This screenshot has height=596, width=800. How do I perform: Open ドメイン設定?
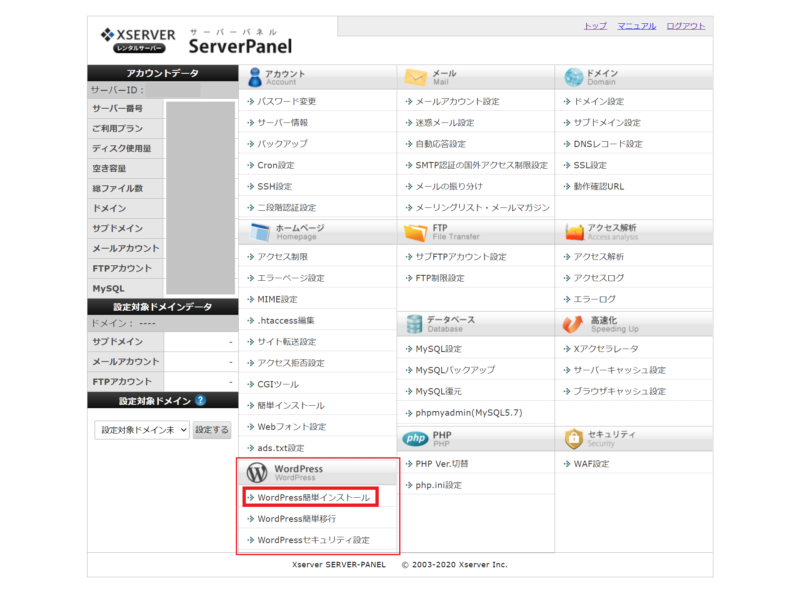point(598,102)
